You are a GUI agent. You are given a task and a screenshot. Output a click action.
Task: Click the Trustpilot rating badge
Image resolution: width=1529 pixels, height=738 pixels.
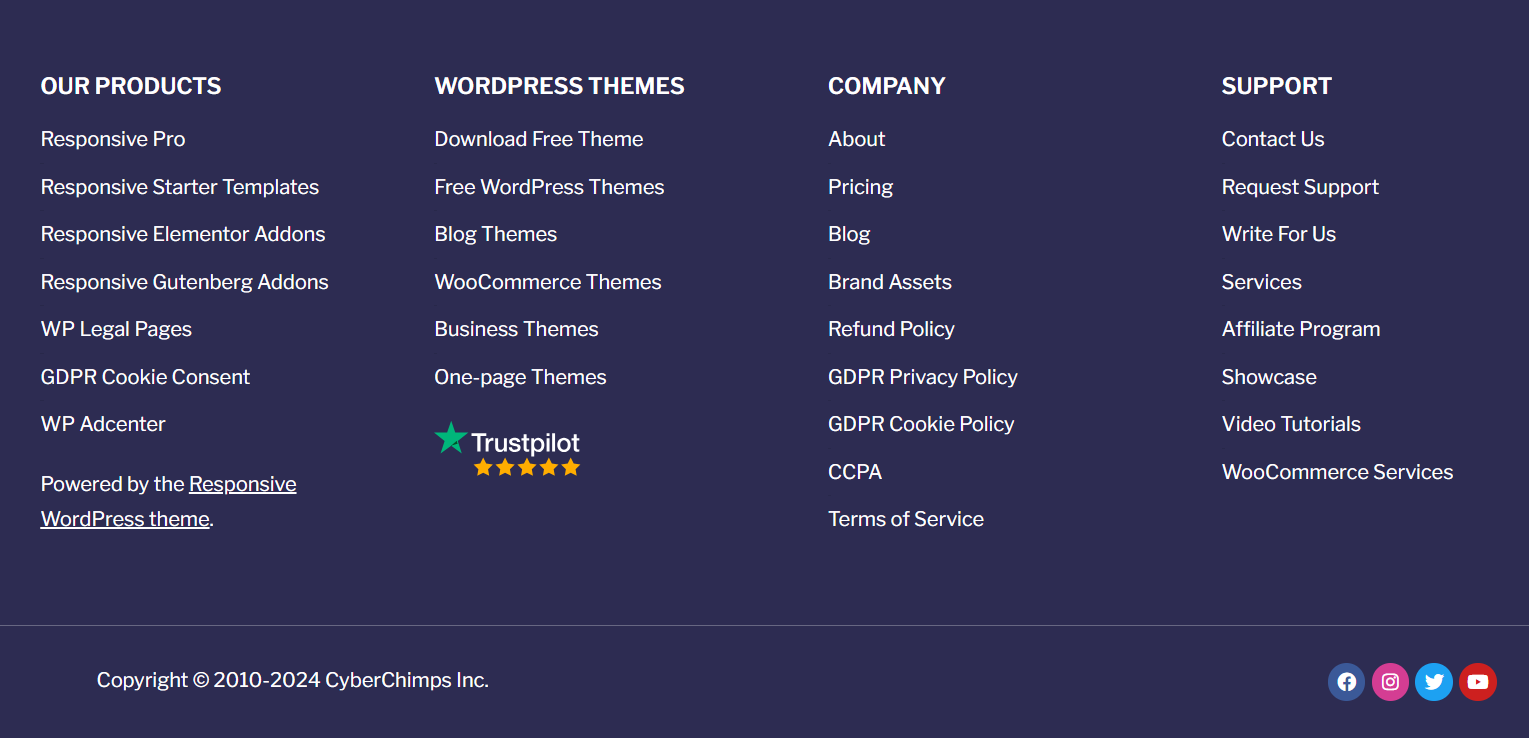coord(507,449)
